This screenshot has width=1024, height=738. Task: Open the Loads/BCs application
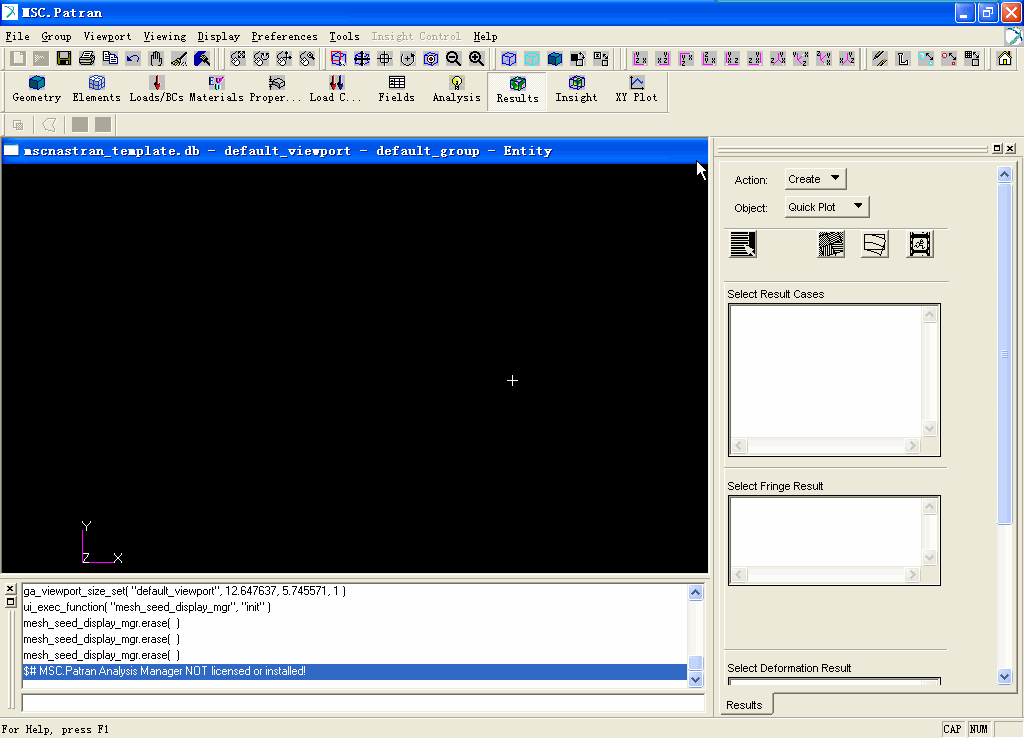pos(156,89)
